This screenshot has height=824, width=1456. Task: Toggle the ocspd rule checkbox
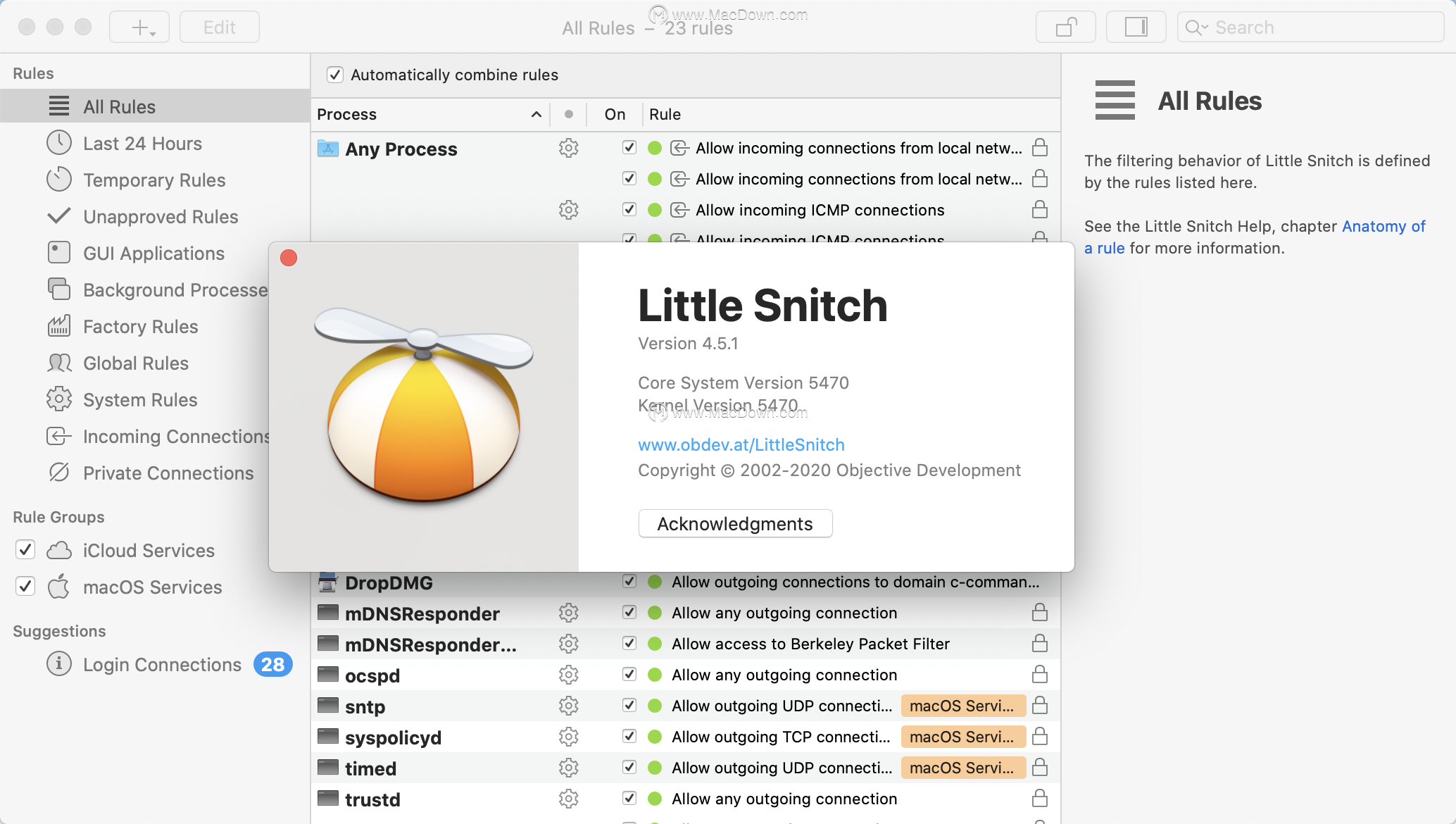coord(629,674)
